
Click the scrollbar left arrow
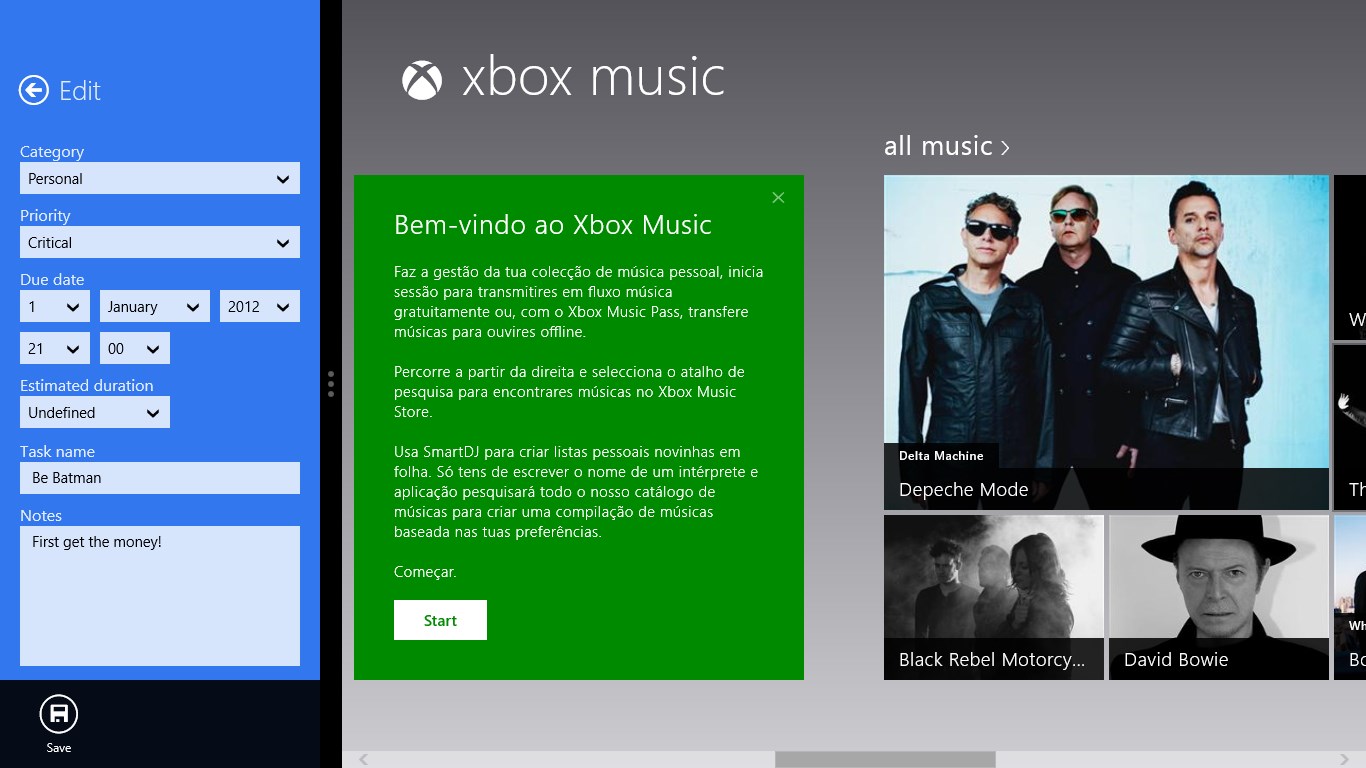pyautogui.click(x=363, y=760)
